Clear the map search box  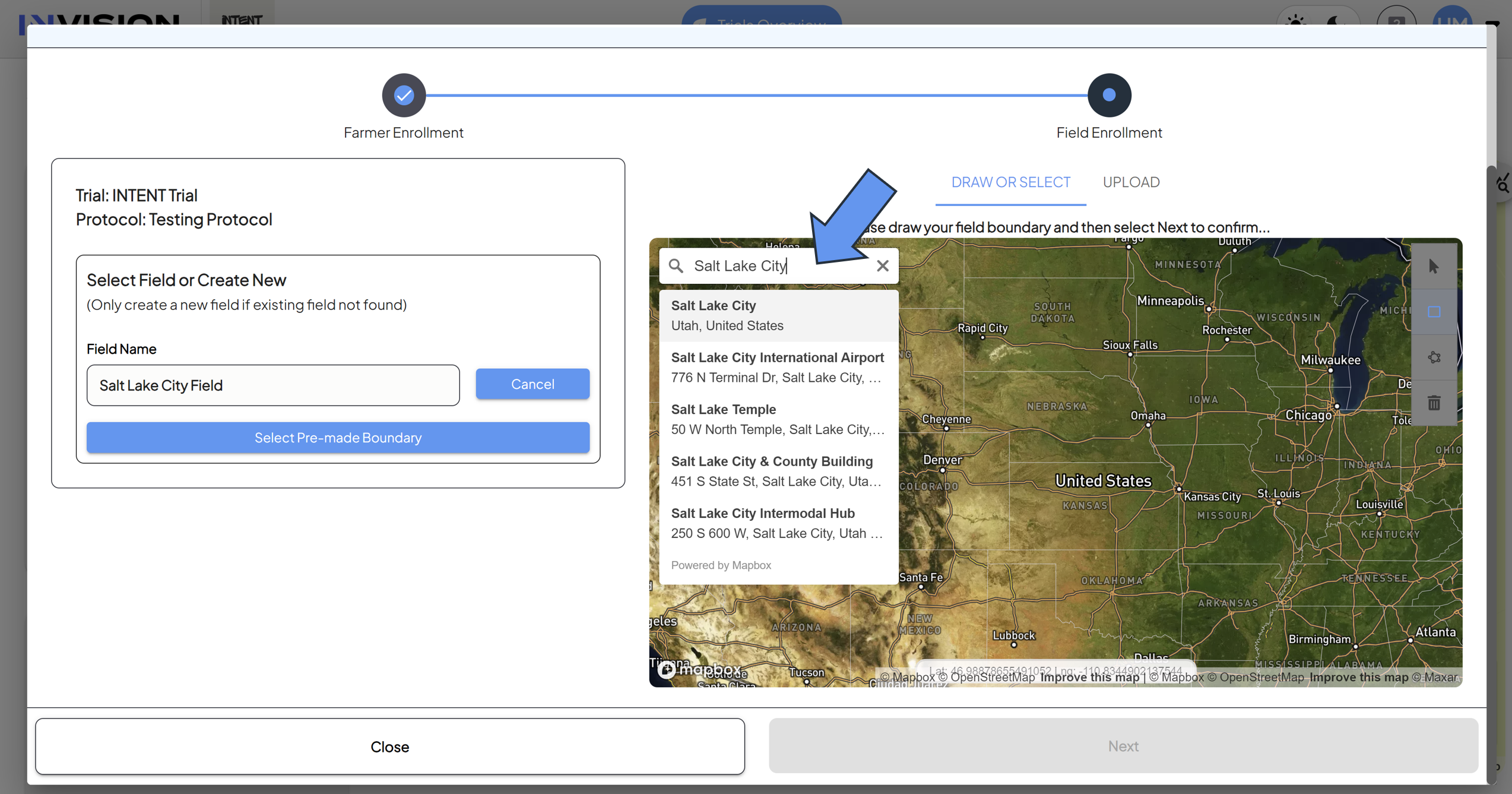point(883,265)
